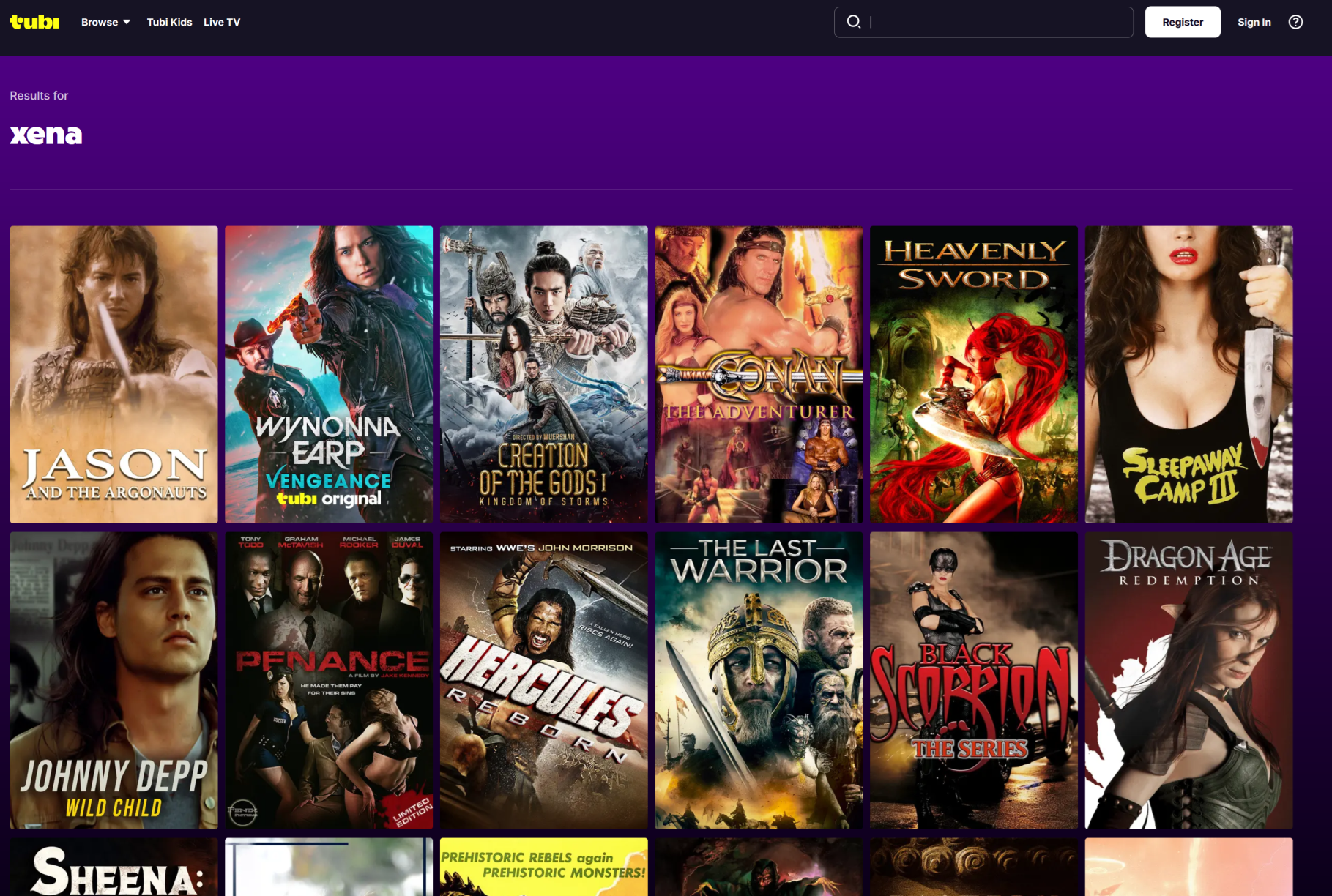Open Dragon Age Redemption poster
This screenshot has height=896, width=1332.
click(1188, 681)
